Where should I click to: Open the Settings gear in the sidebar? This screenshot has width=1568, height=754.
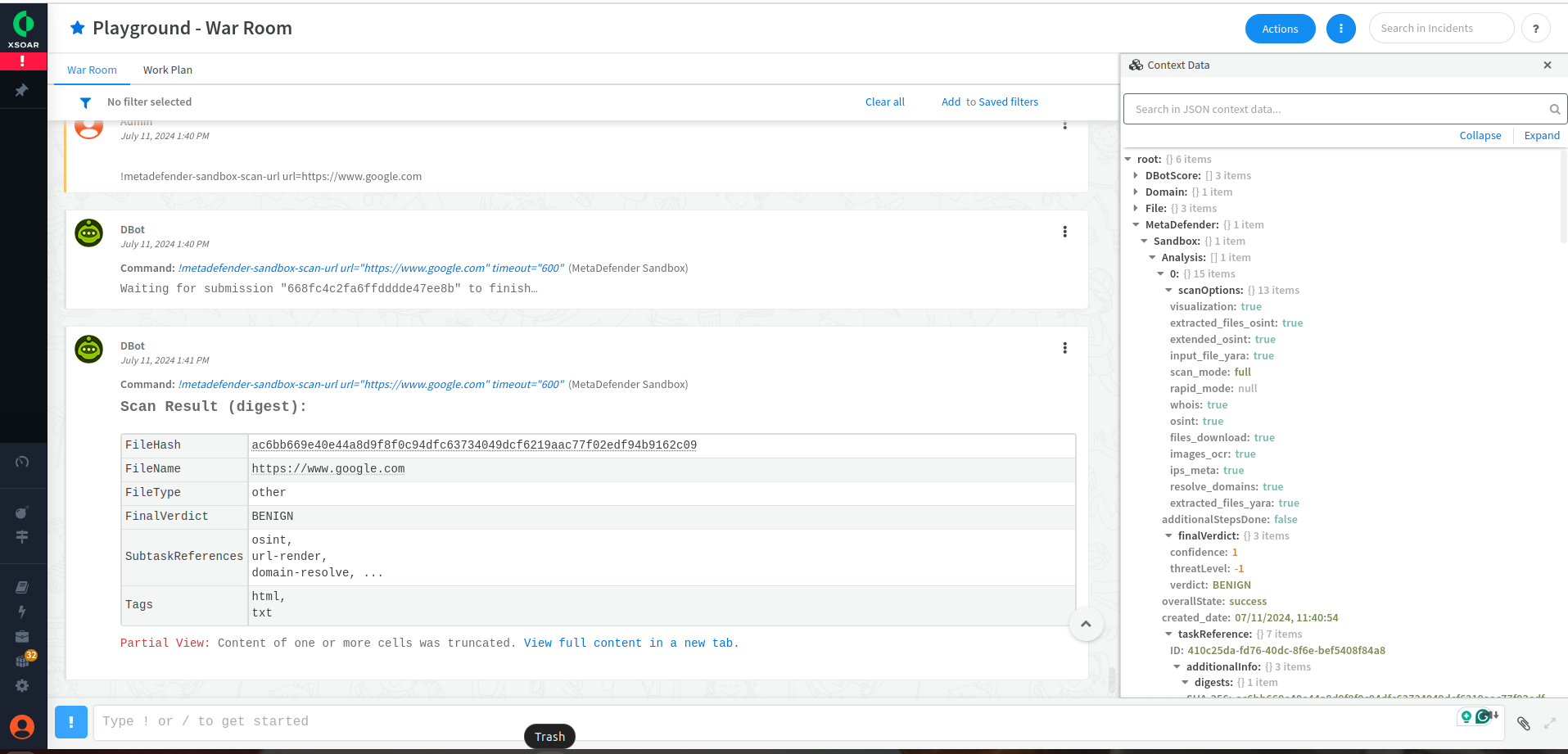click(x=22, y=685)
